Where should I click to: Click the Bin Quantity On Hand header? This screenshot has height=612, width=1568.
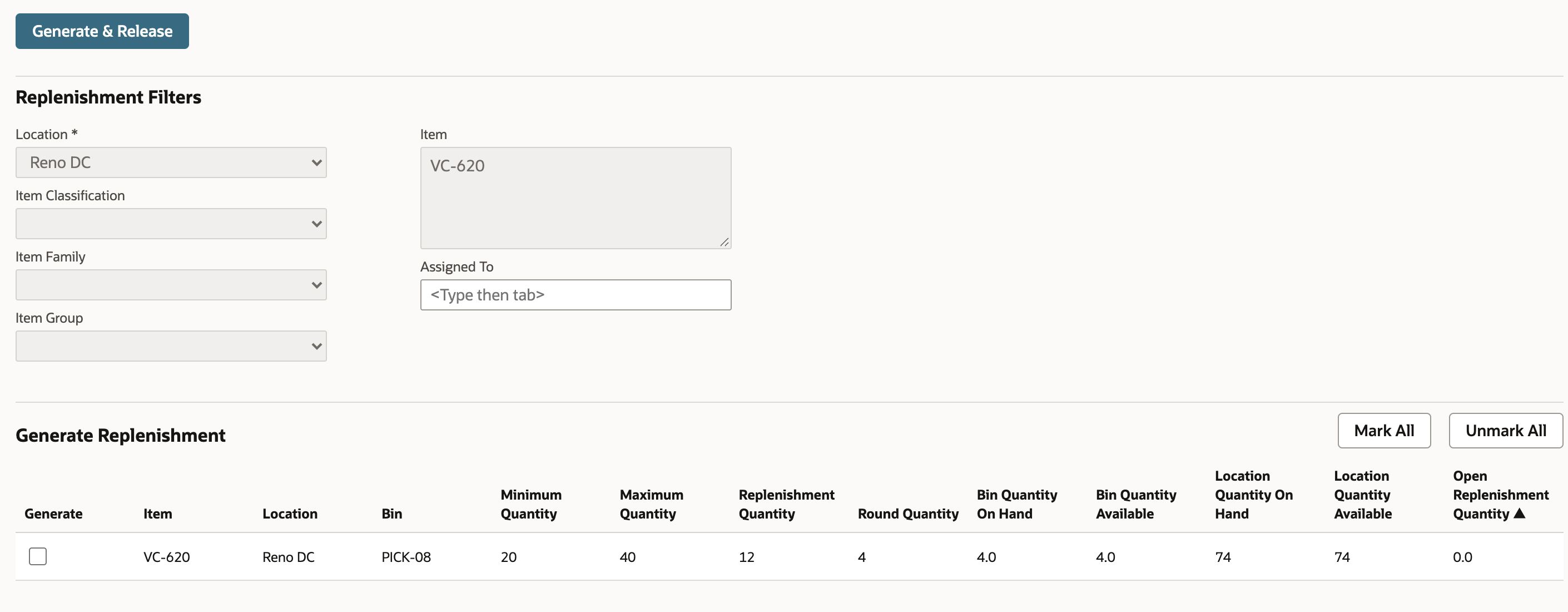pyautogui.click(x=1016, y=504)
